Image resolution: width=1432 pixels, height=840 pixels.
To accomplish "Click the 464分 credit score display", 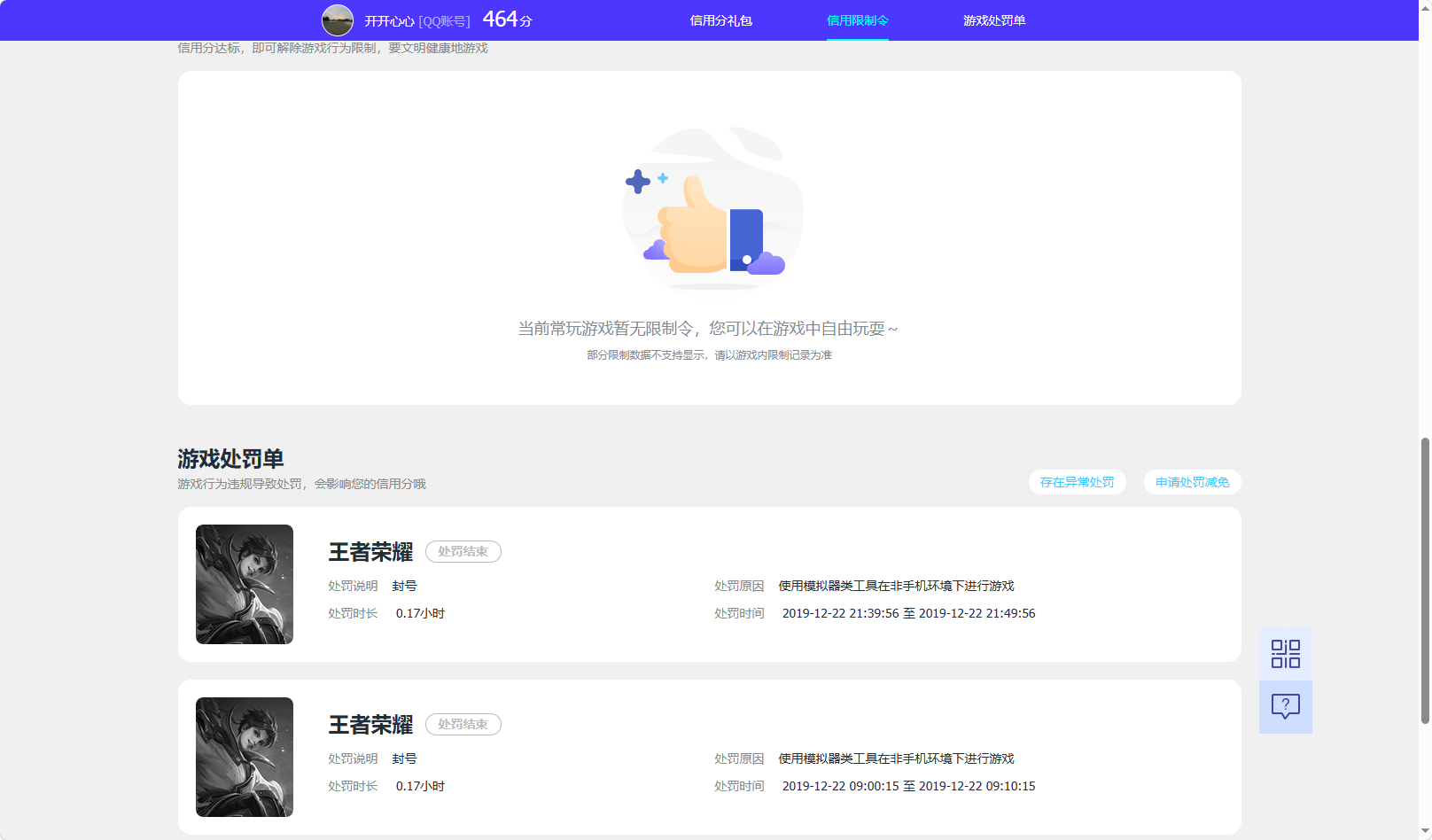I will (x=505, y=19).
